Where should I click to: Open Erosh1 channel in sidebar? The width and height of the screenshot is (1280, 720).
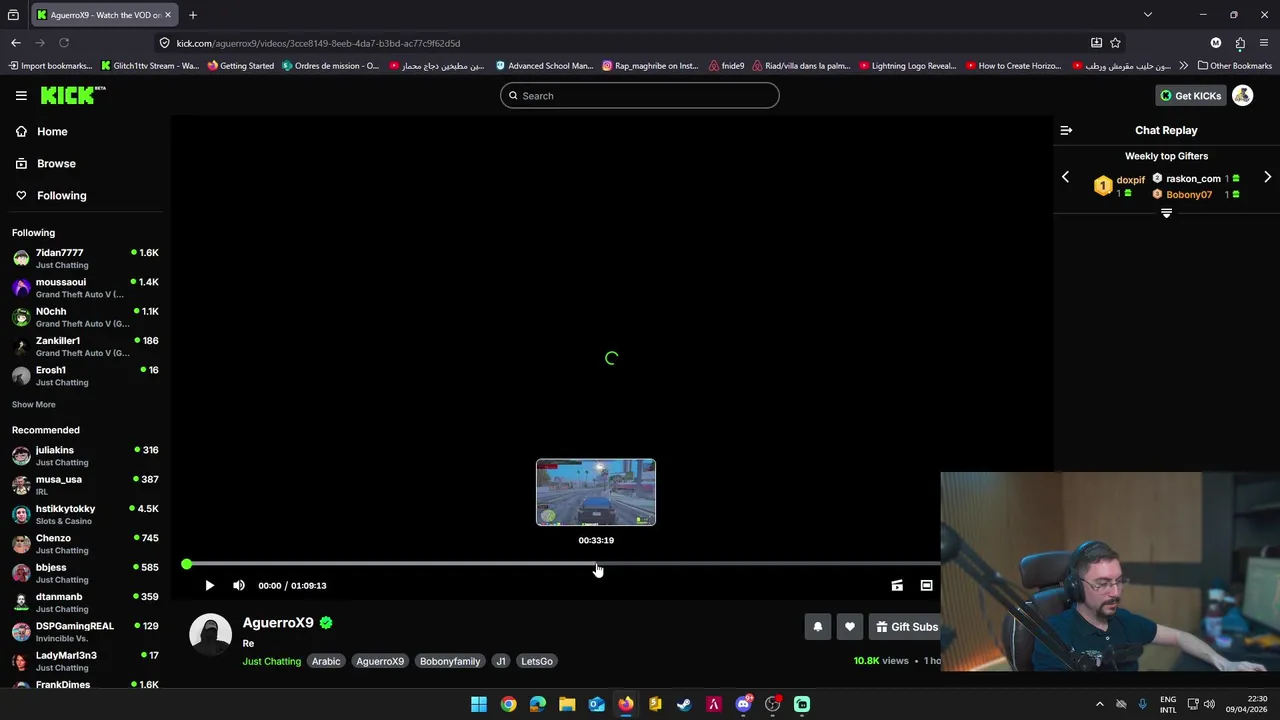point(85,375)
